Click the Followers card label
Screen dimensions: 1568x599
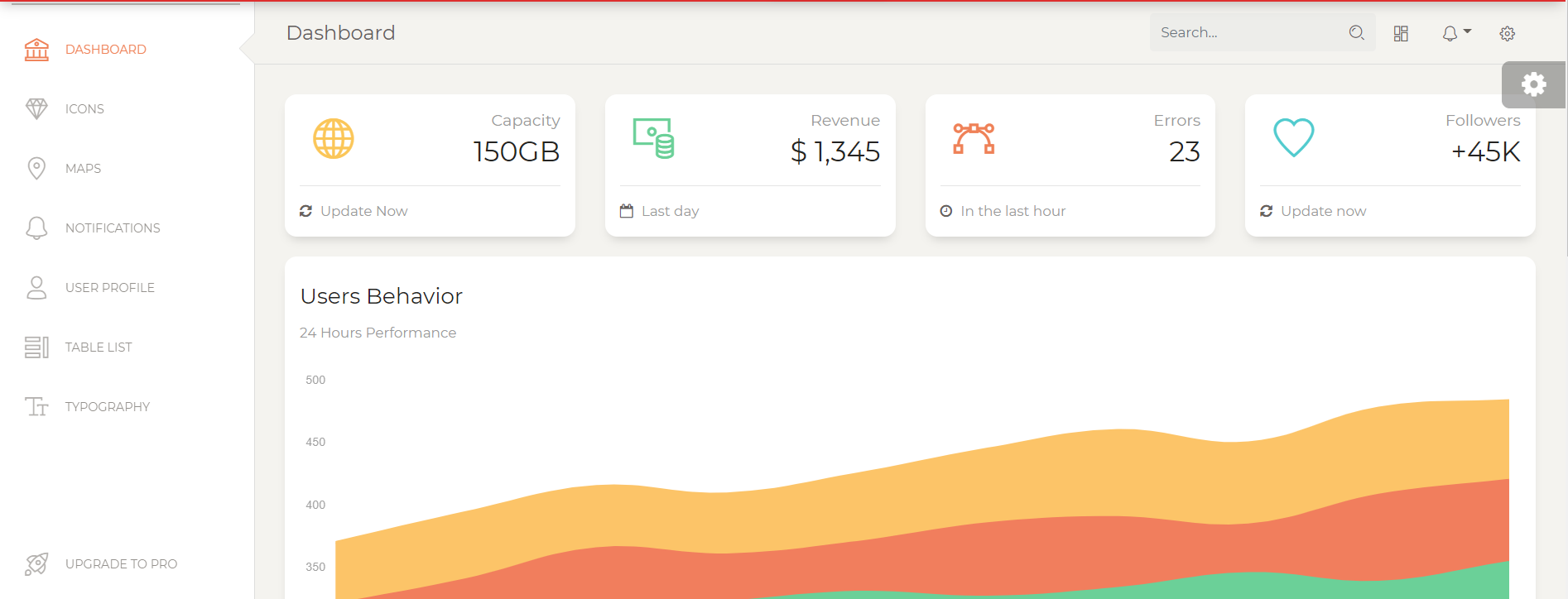tap(1483, 121)
